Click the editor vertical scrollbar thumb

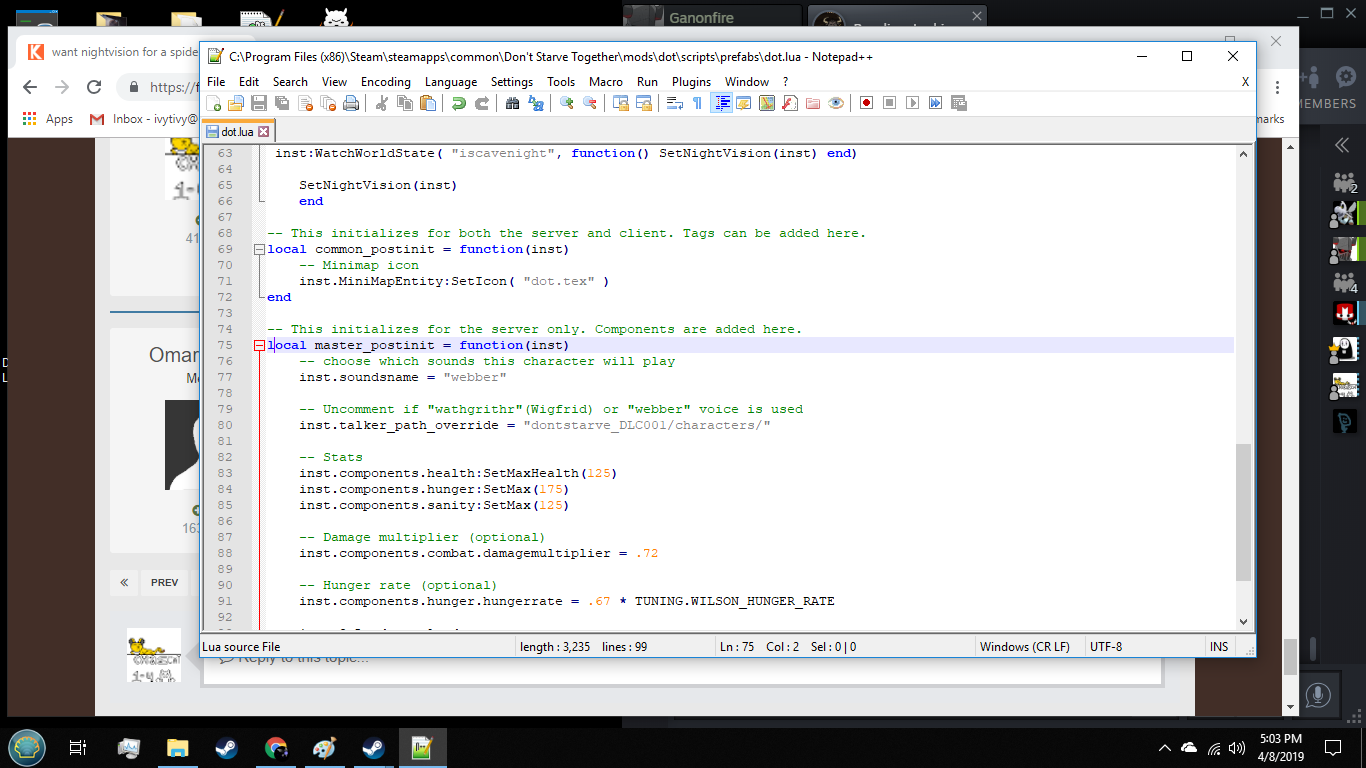(x=1243, y=512)
